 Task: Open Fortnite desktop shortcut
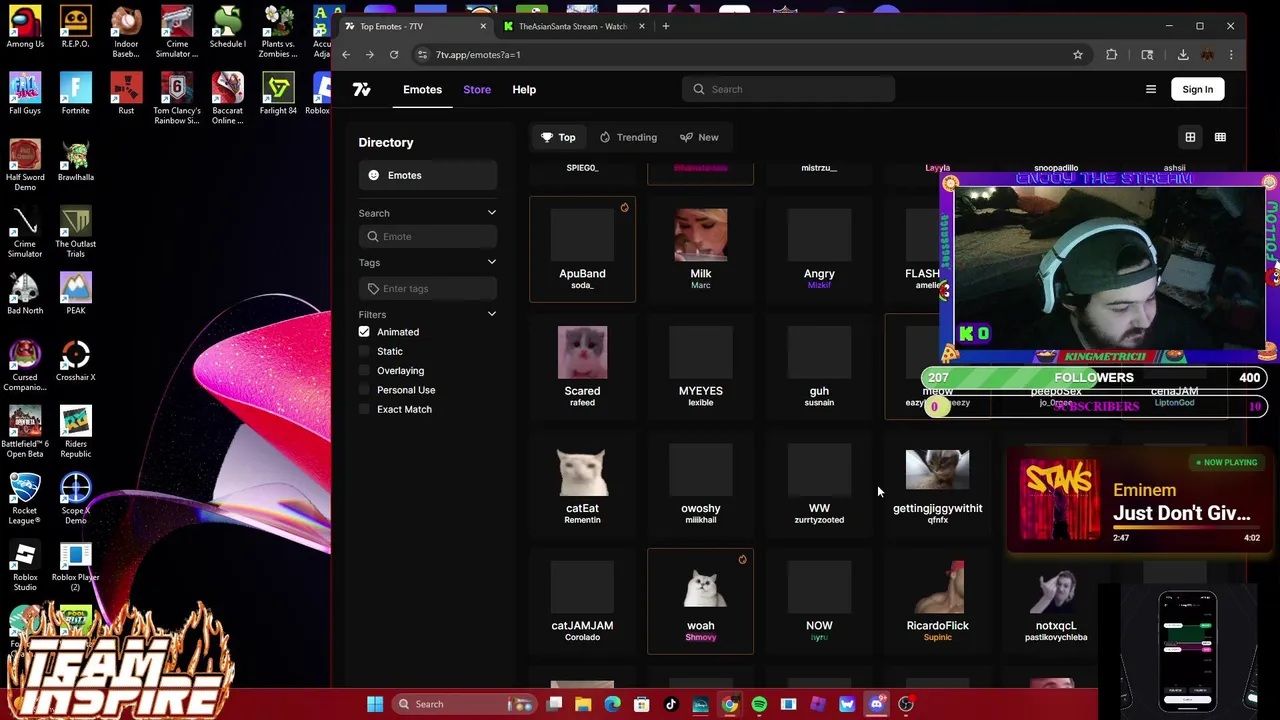click(x=75, y=94)
